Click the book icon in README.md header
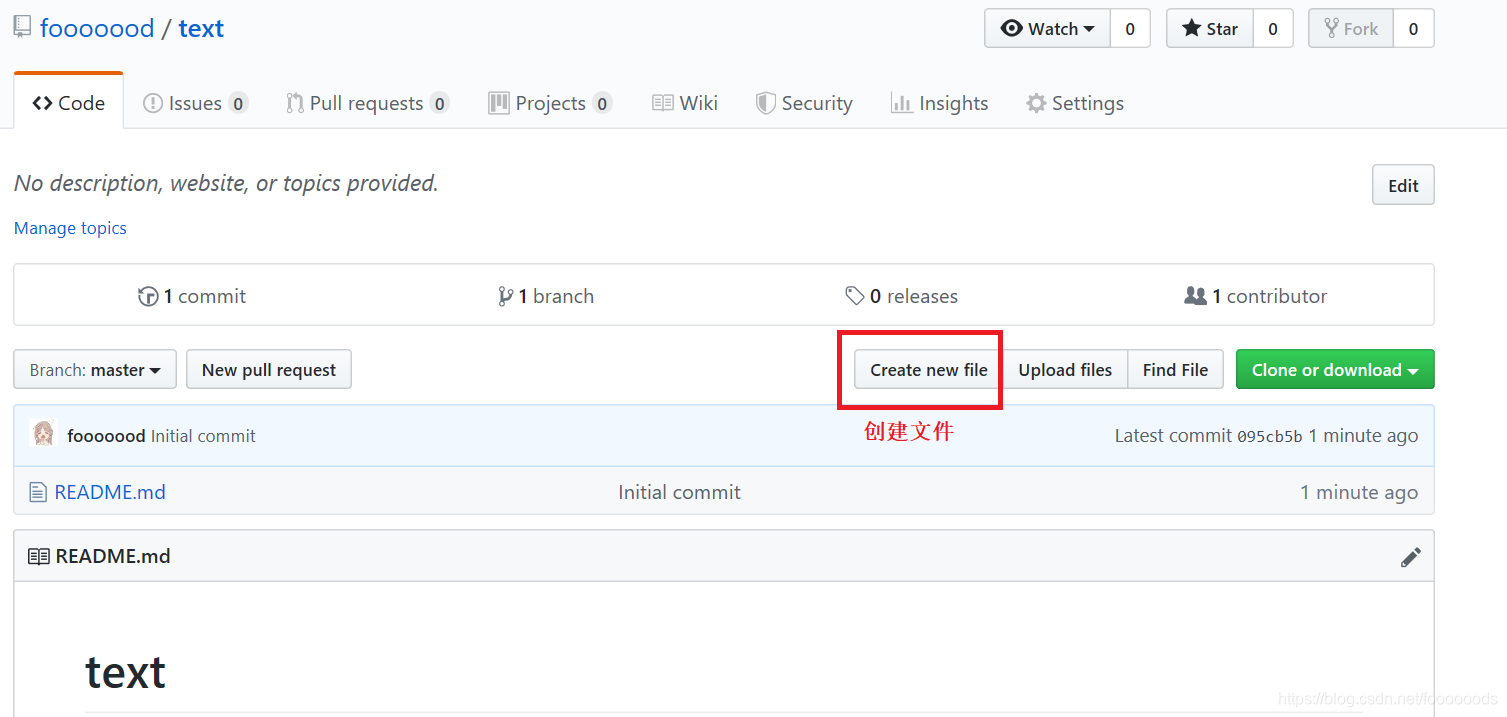The image size is (1507, 717). (39, 556)
